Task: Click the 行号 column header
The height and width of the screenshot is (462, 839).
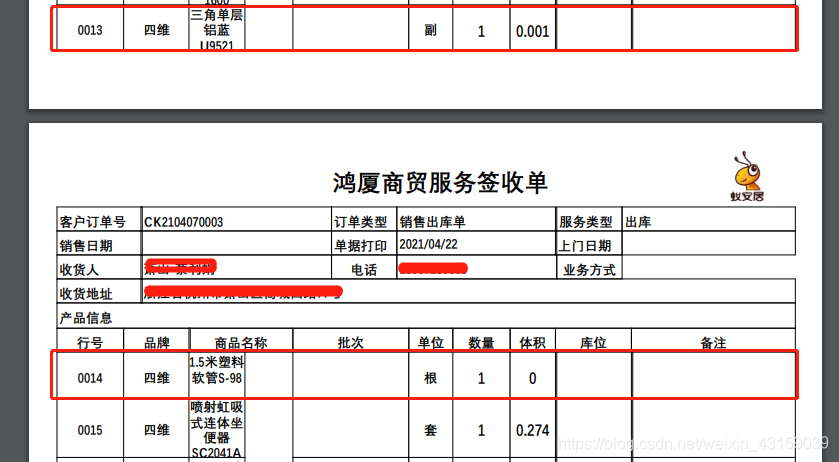Action: click(90, 343)
